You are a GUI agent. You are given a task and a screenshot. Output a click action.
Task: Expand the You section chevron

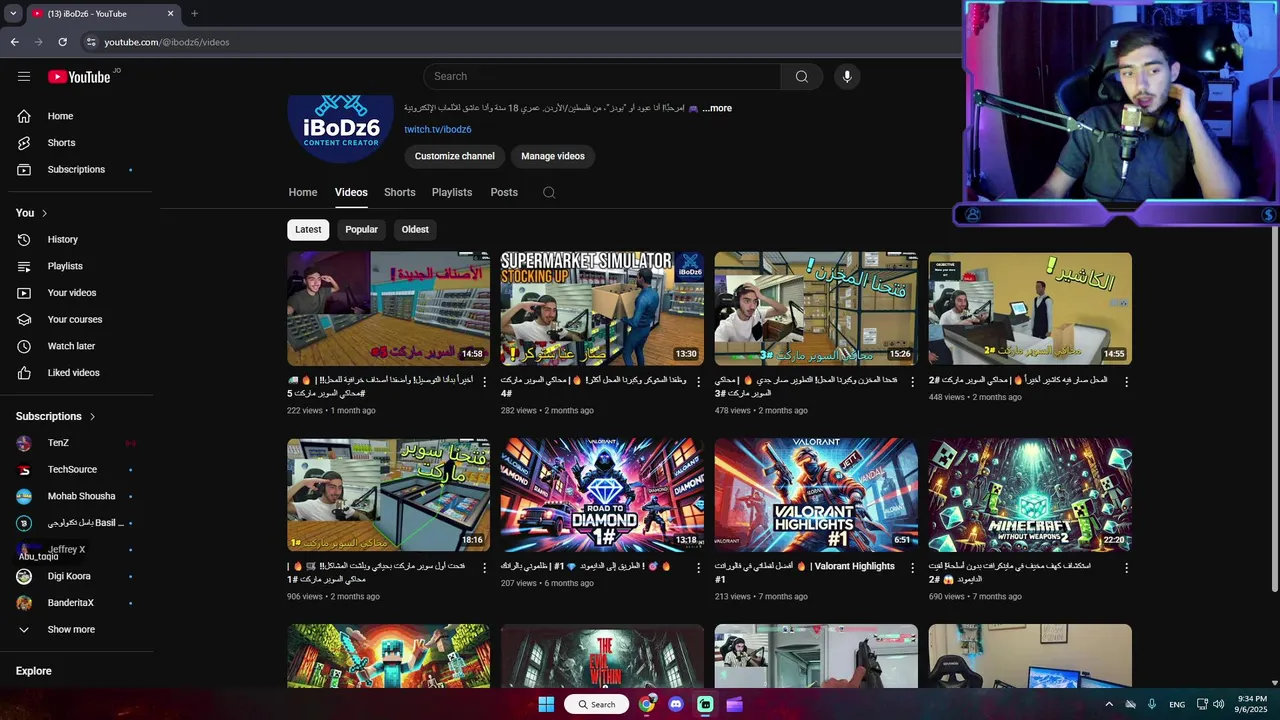44,213
